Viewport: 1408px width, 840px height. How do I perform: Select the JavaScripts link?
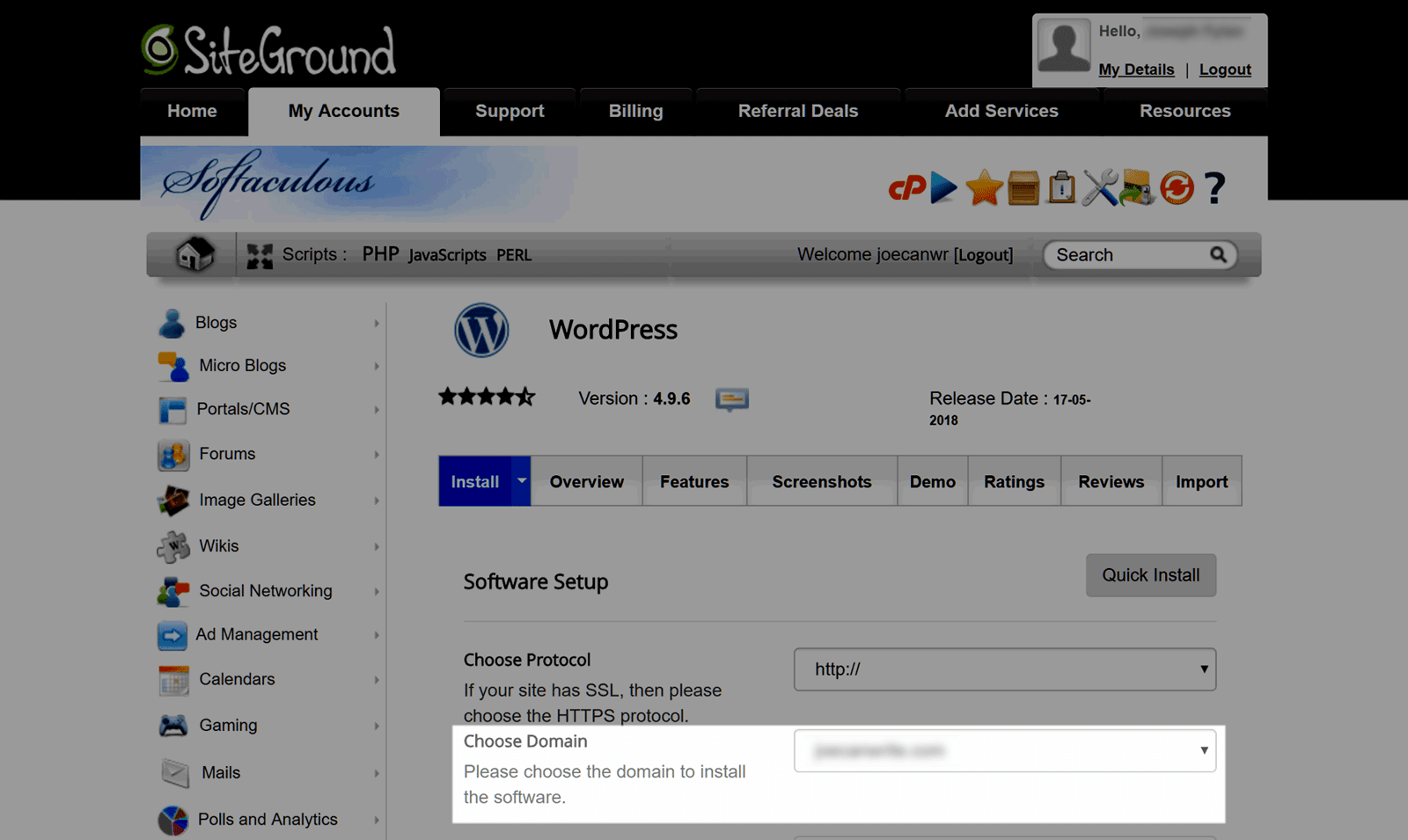(x=447, y=255)
